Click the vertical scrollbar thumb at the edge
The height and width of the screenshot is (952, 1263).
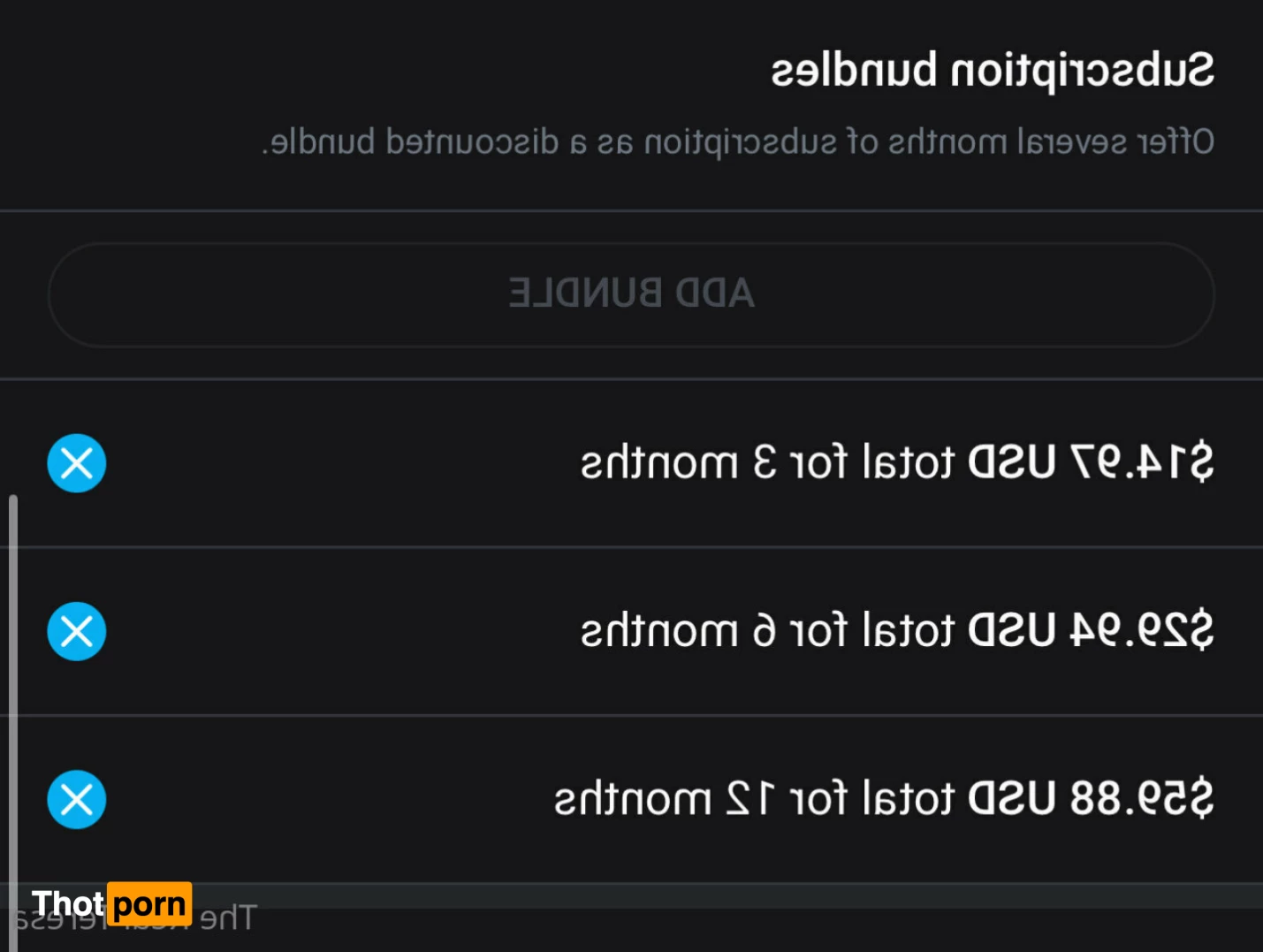(x=12, y=689)
